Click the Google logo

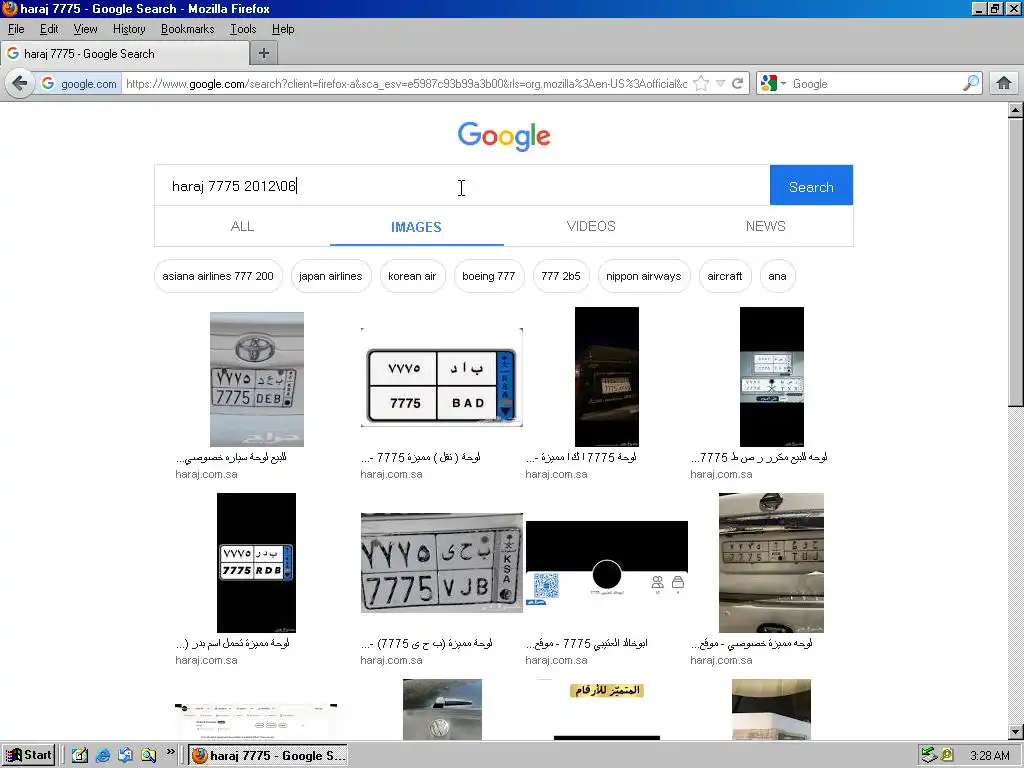(504, 136)
